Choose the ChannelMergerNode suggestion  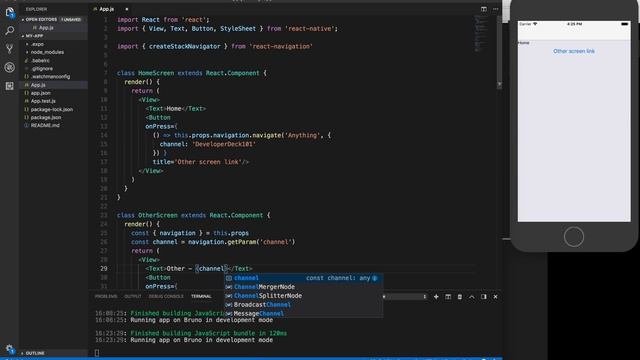[303, 287]
